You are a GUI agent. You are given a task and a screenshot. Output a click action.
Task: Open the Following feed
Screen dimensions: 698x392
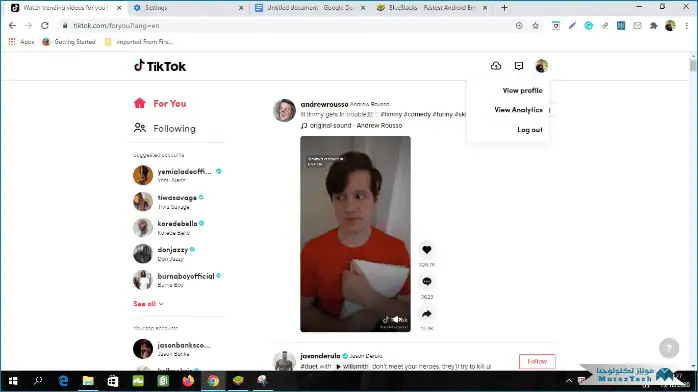[x=165, y=129]
